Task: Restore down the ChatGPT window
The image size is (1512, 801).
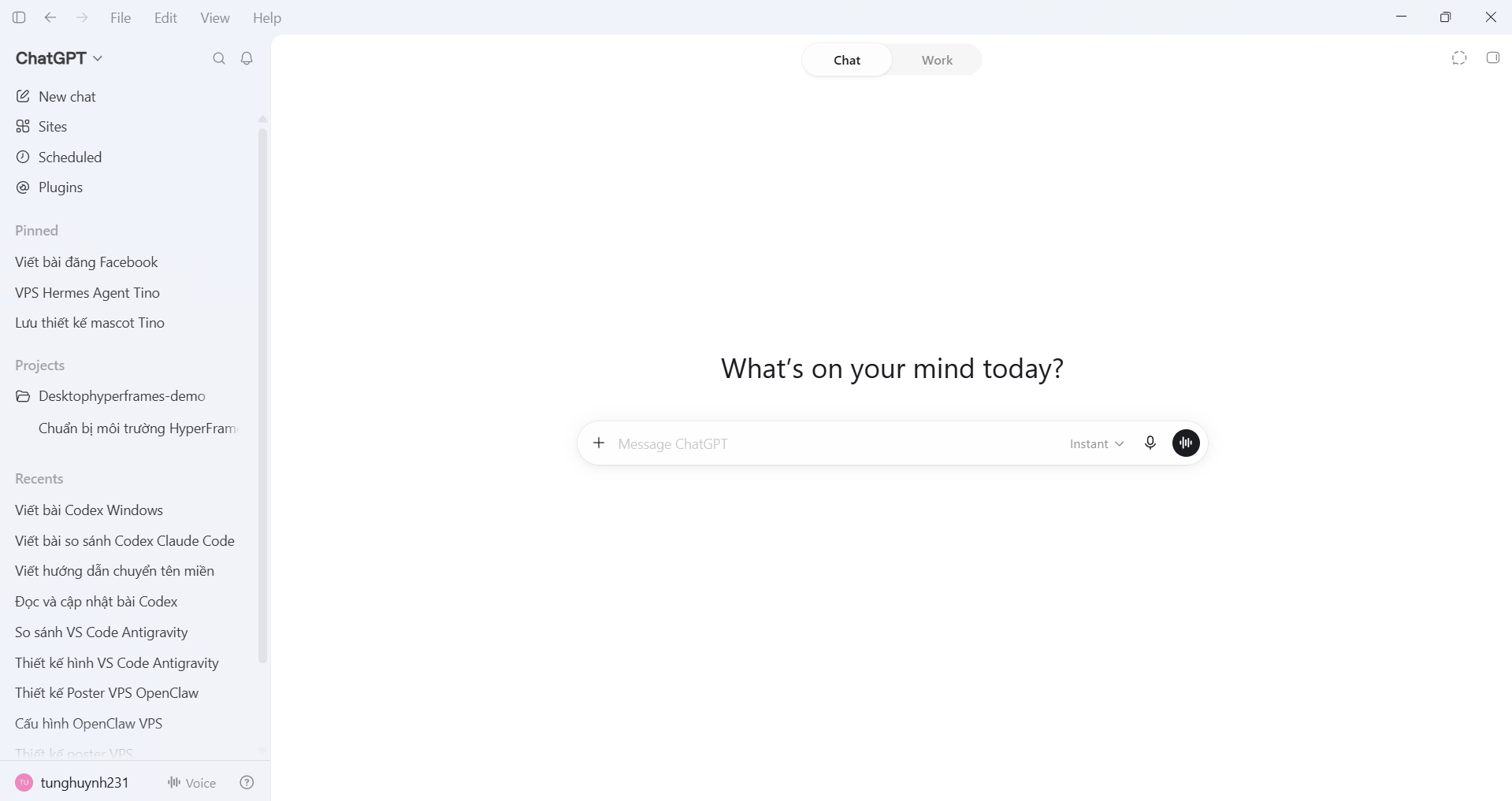Action: [x=1445, y=17]
